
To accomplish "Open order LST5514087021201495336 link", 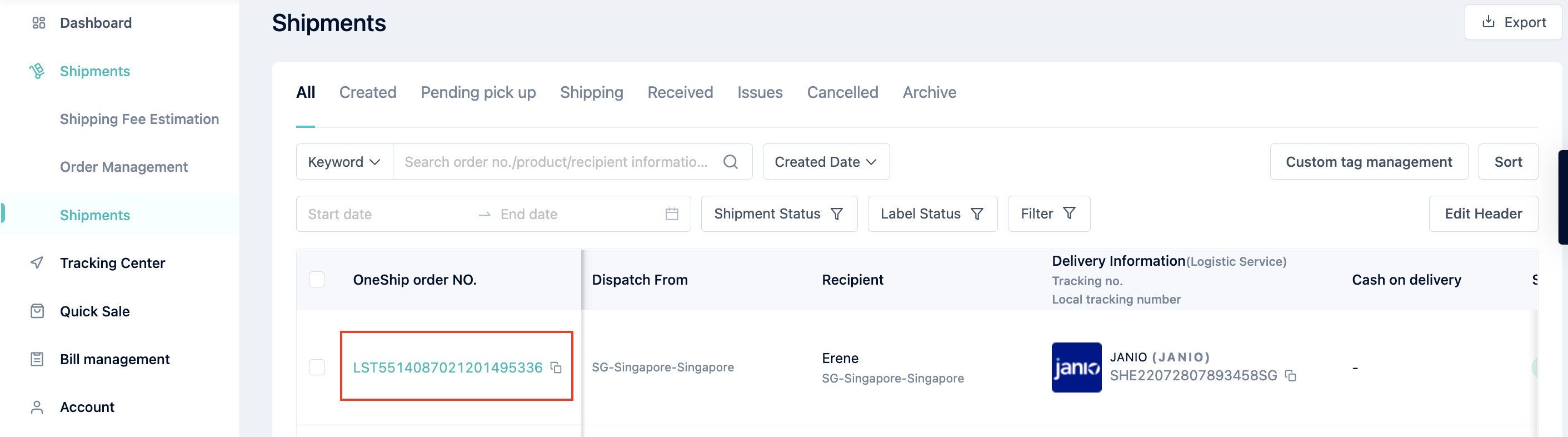I will coord(447,368).
